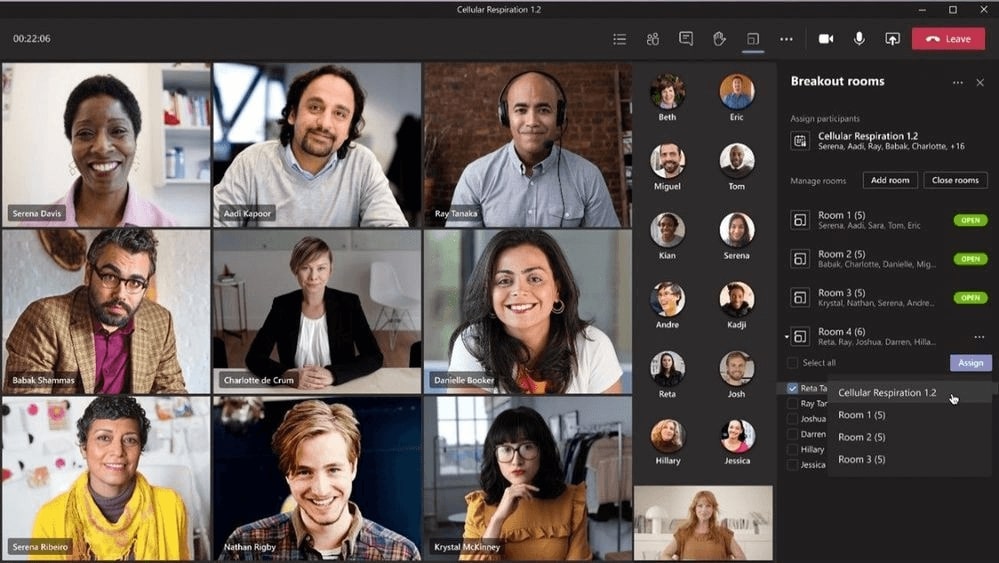Image resolution: width=999 pixels, height=563 pixels.
Task: Select Serena Ribeiro video tile
Action: (x=106, y=478)
